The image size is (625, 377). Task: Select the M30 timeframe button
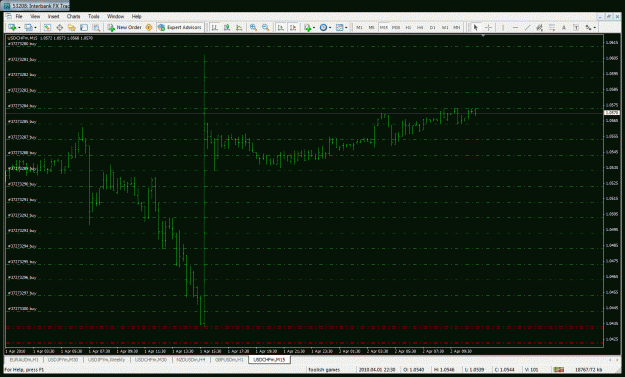click(396, 27)
